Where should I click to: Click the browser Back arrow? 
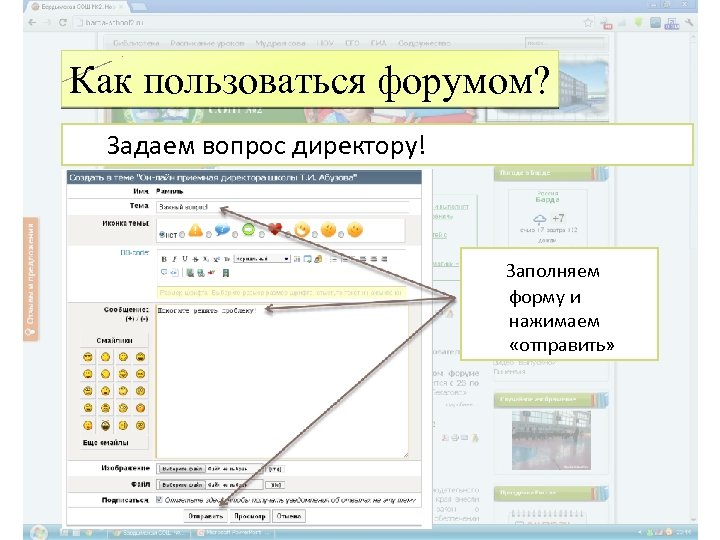[x=32, y=22]
